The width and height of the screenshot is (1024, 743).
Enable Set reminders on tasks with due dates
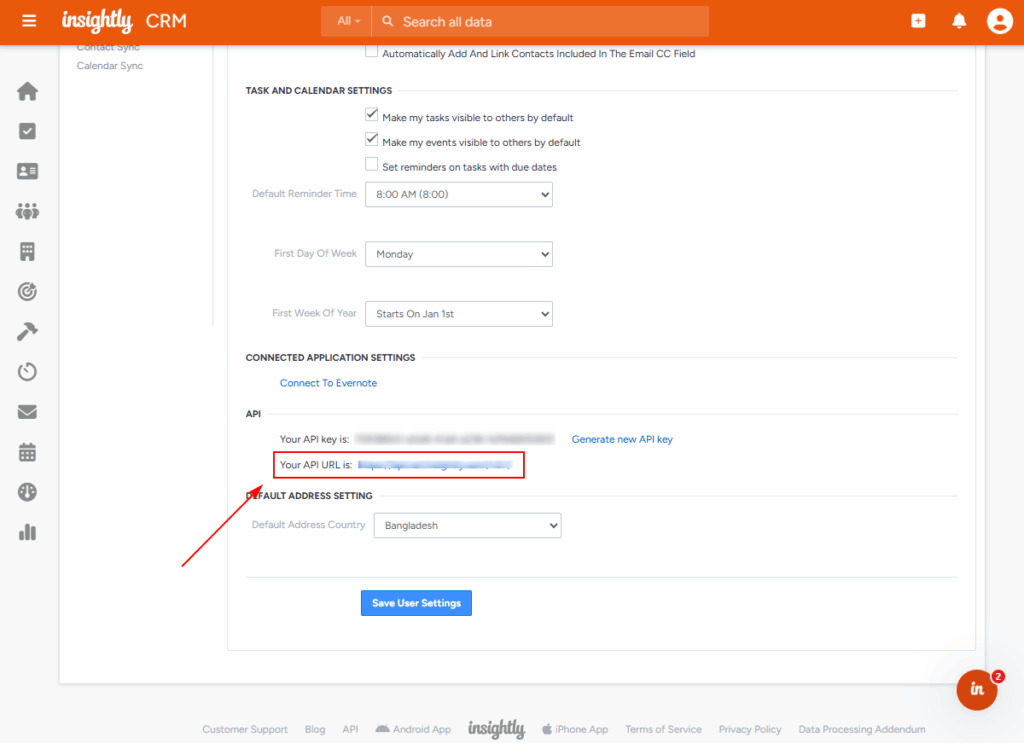[x=372, y=166]
